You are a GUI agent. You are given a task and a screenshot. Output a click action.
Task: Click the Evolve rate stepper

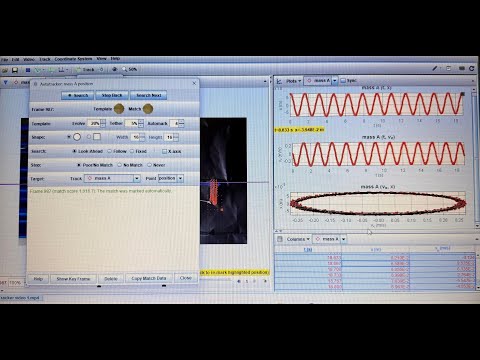pos(103,123)
